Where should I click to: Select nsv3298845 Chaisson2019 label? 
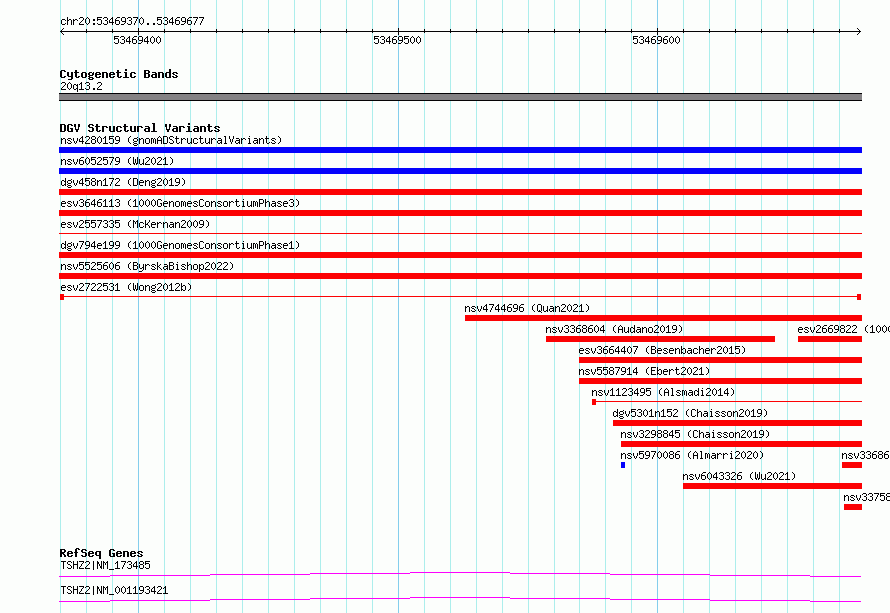point(695,434)
